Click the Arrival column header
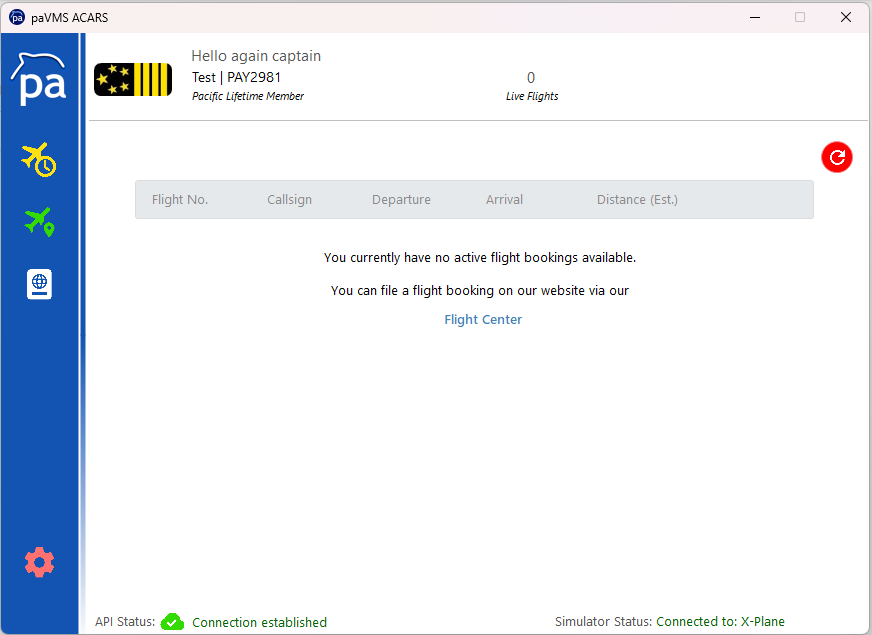Image resolution: width=872 pixels, height=635 pixels. click(504, 200)
